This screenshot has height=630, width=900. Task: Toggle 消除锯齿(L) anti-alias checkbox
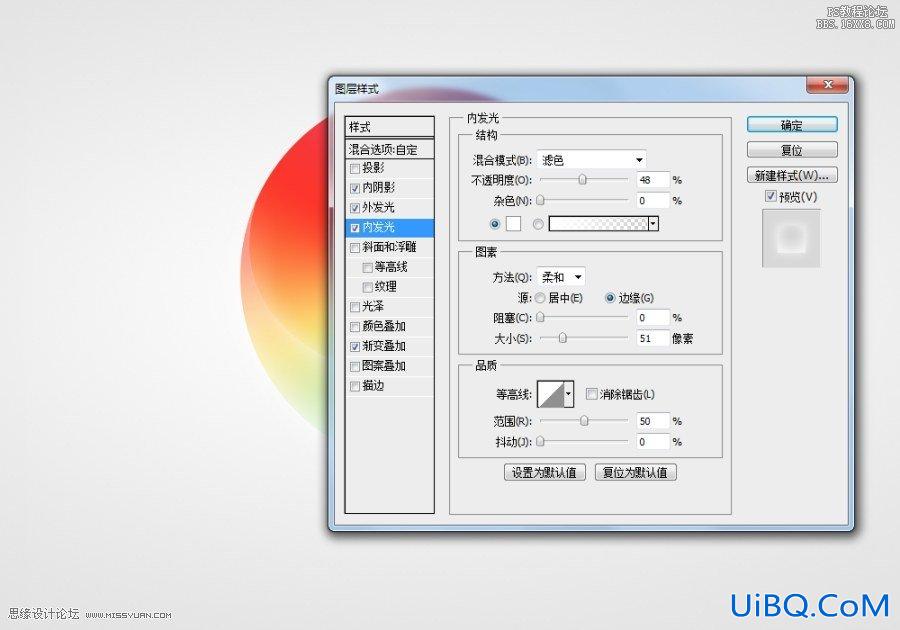(x=591, y=394)
